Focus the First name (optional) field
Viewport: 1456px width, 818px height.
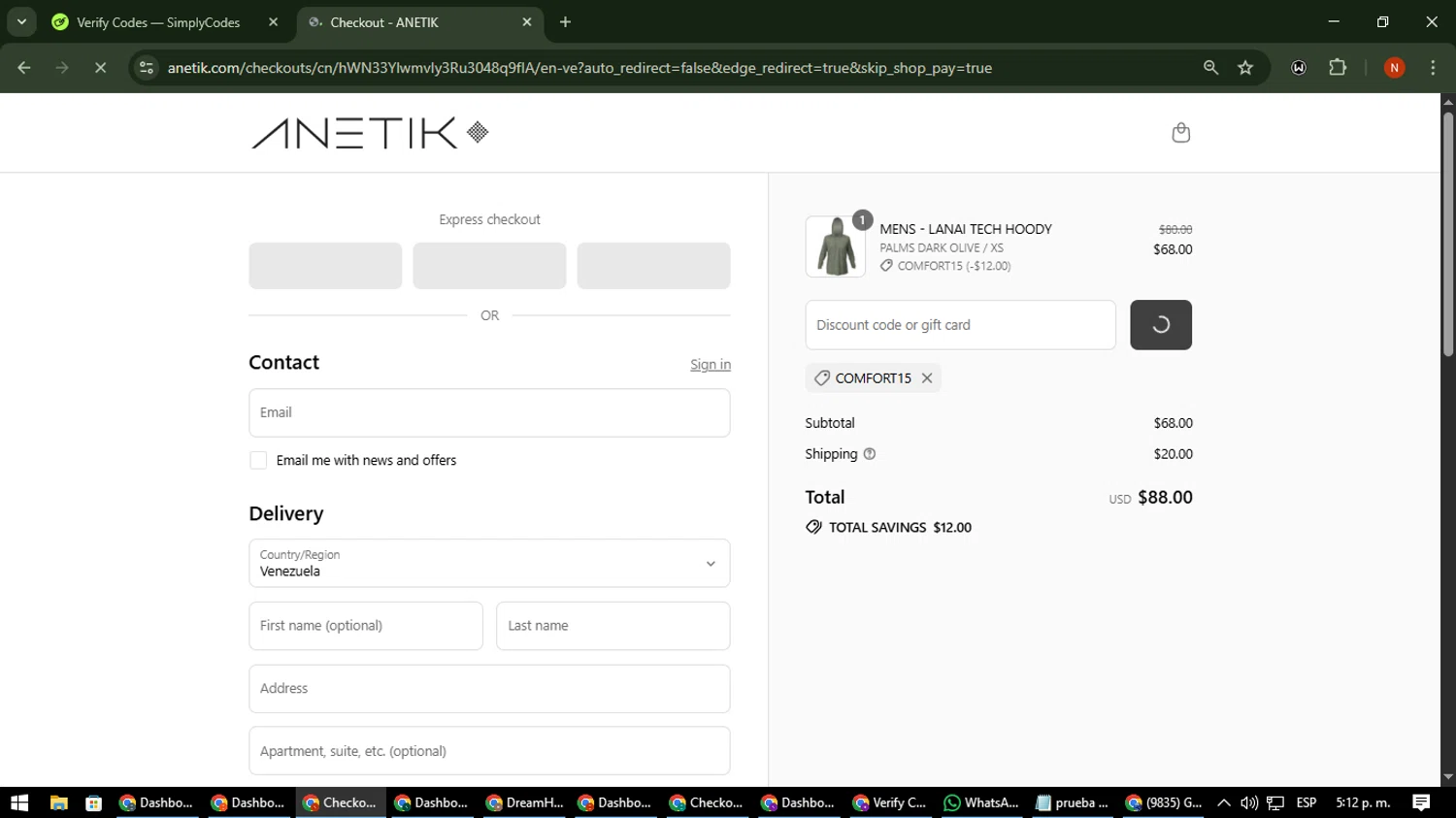366,626
